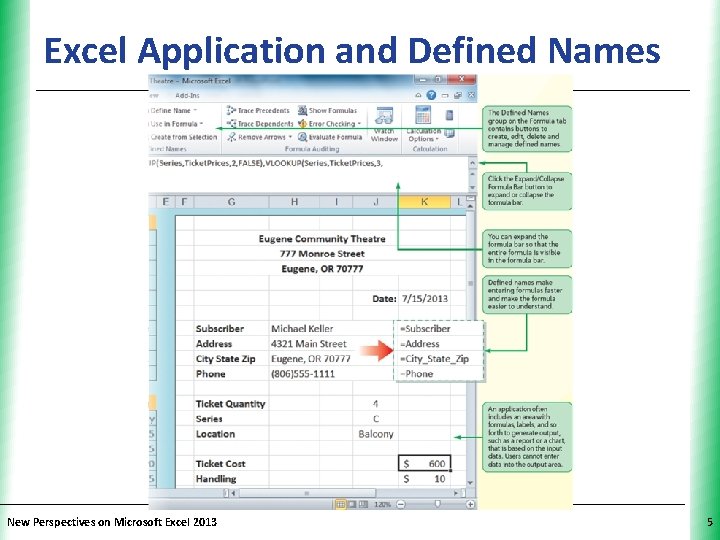Select column J header
The image size is (720, 540).
click(x=376, y=202)
